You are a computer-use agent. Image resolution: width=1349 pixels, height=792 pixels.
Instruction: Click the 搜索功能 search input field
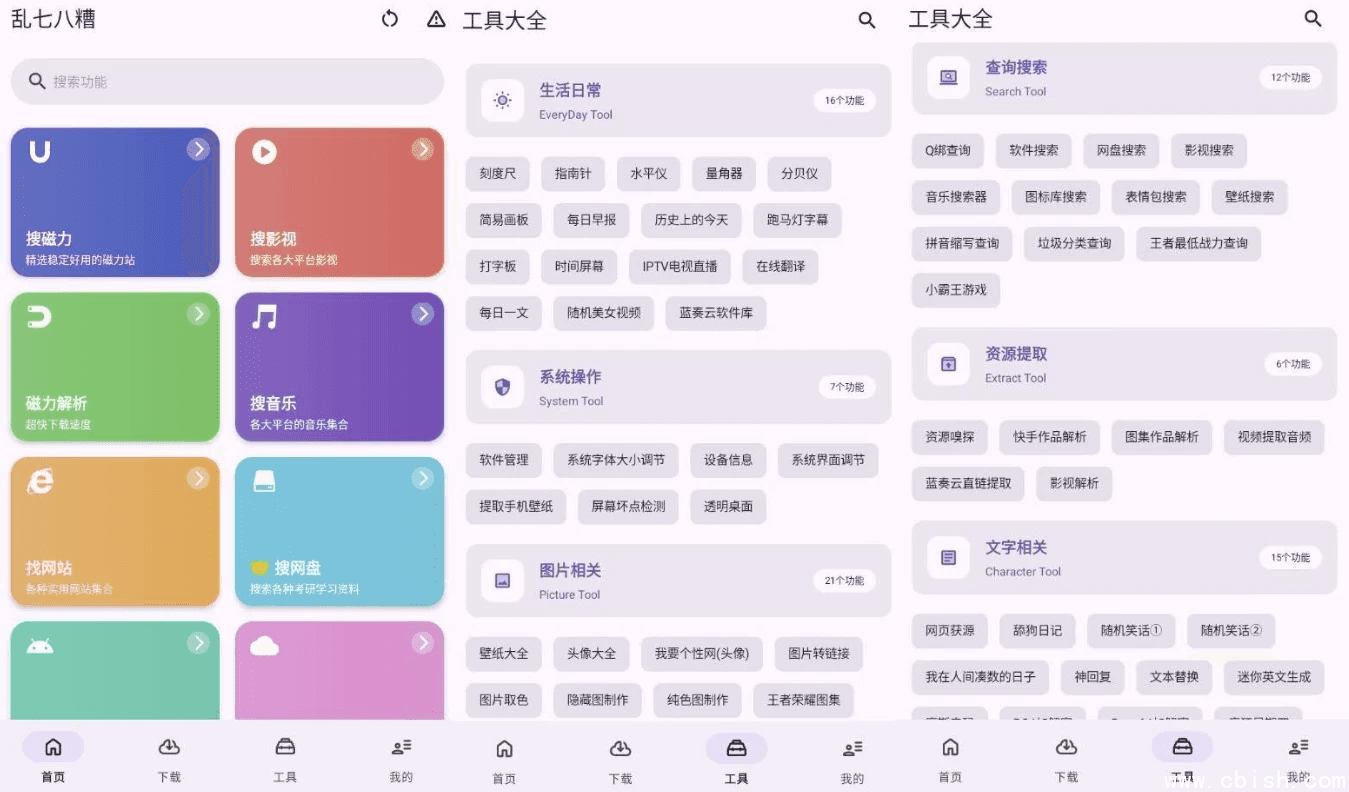click(x=226, y=80)
